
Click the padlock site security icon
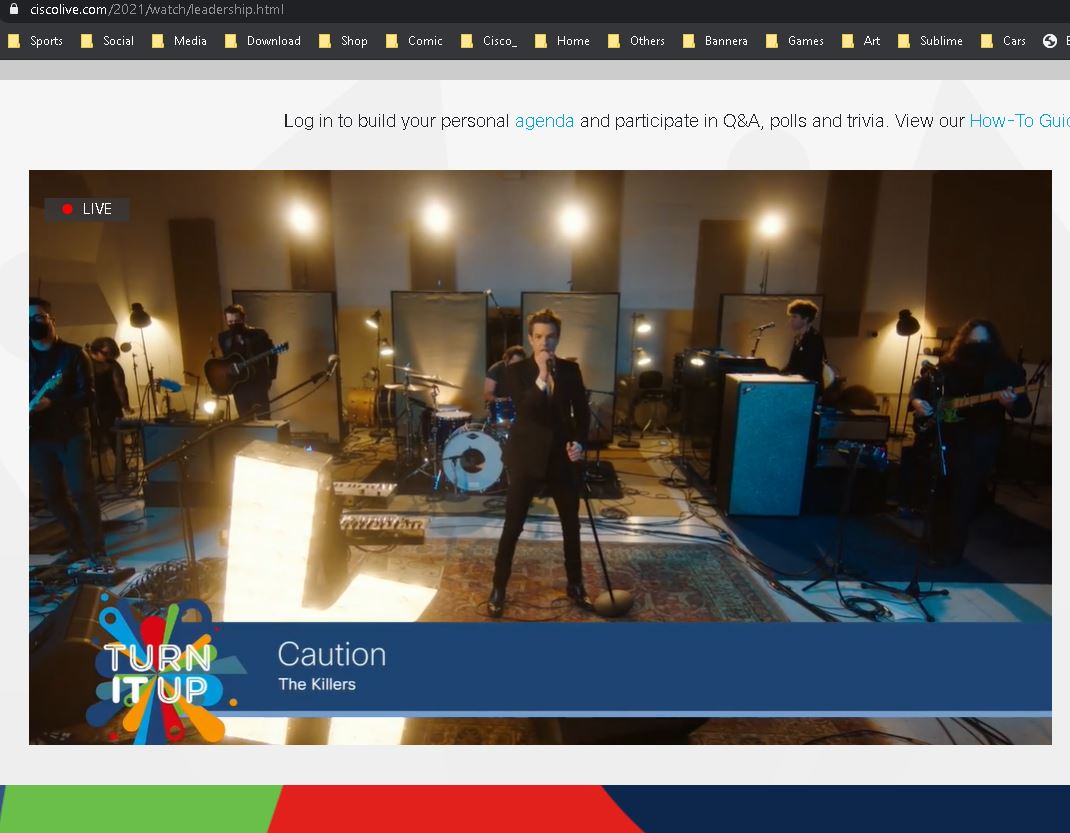(14, 9)
